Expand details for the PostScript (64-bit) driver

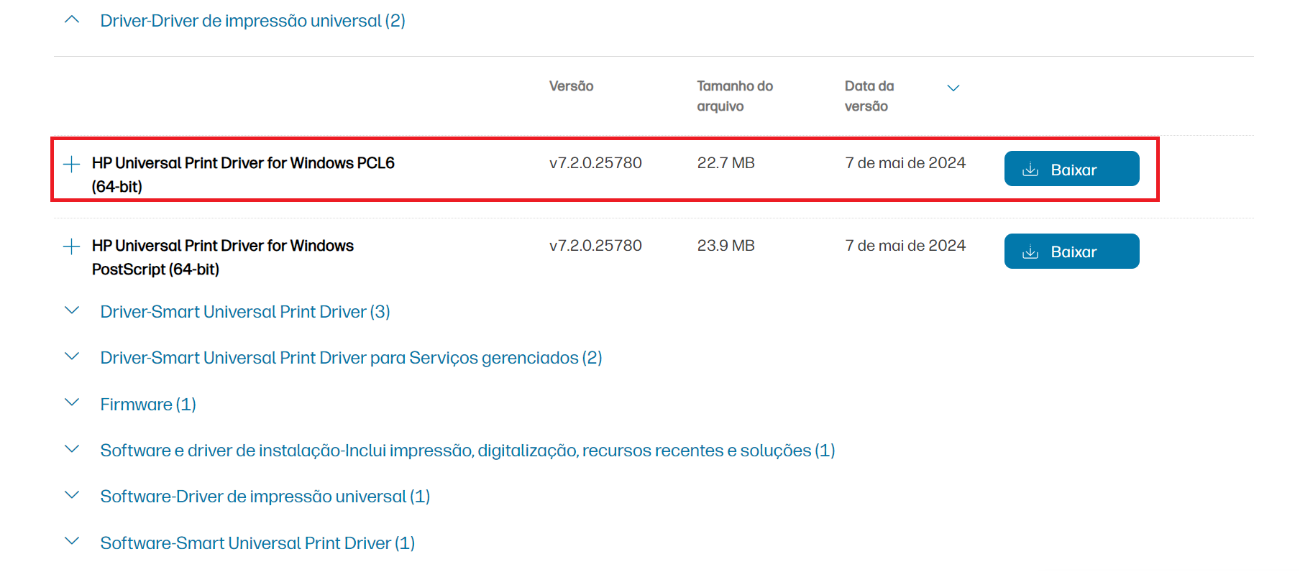(71, 246)
